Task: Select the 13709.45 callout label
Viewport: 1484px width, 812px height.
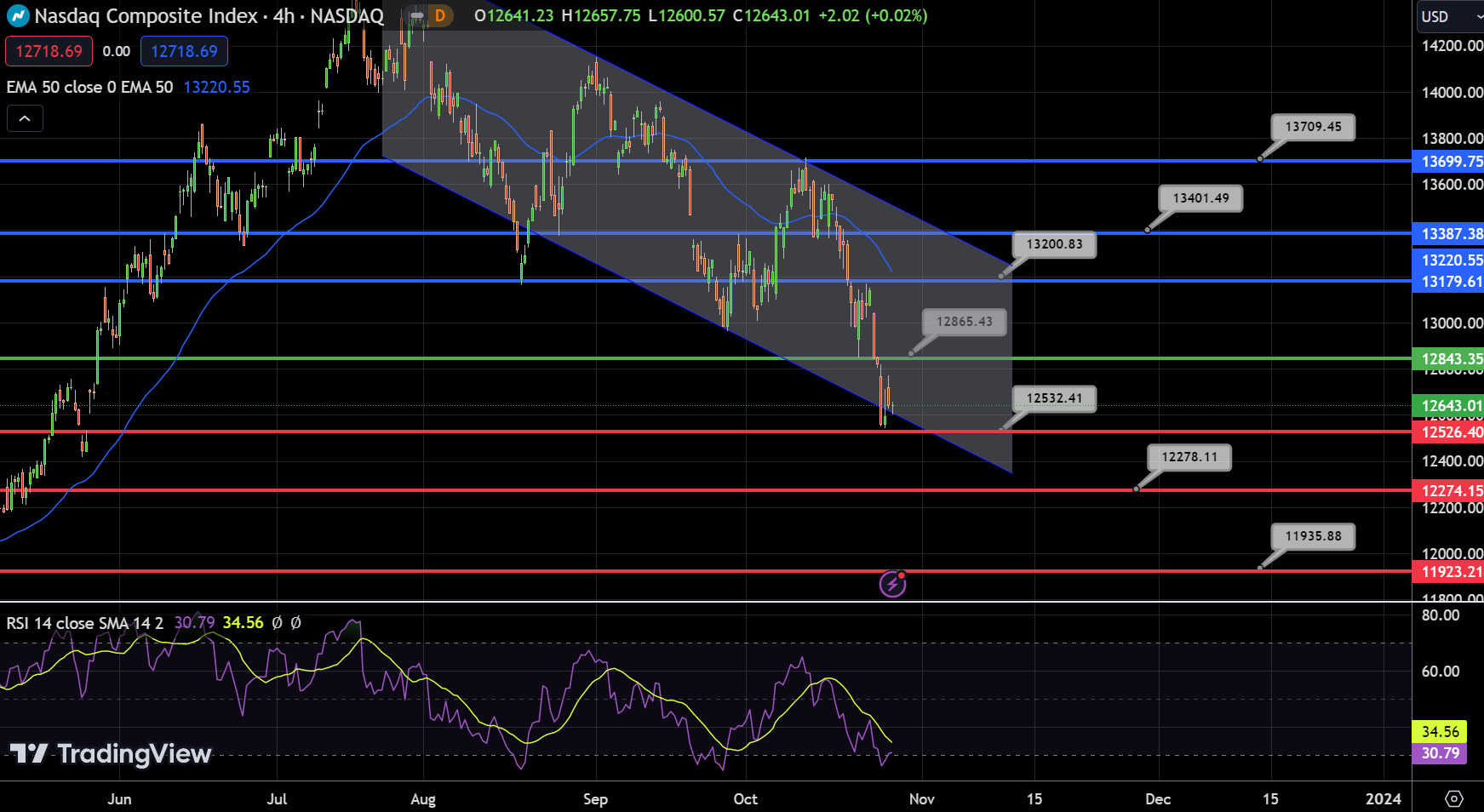Action: click(1313, 127)
